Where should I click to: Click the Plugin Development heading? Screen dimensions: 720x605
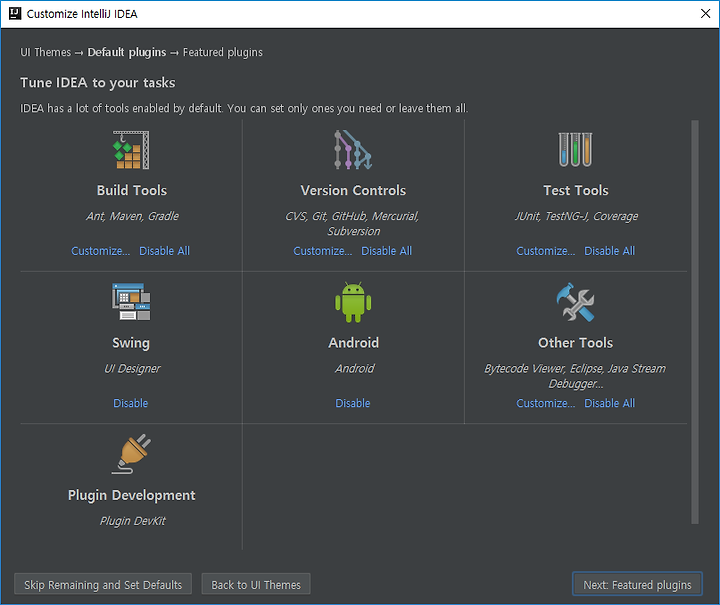pos(131,495)
